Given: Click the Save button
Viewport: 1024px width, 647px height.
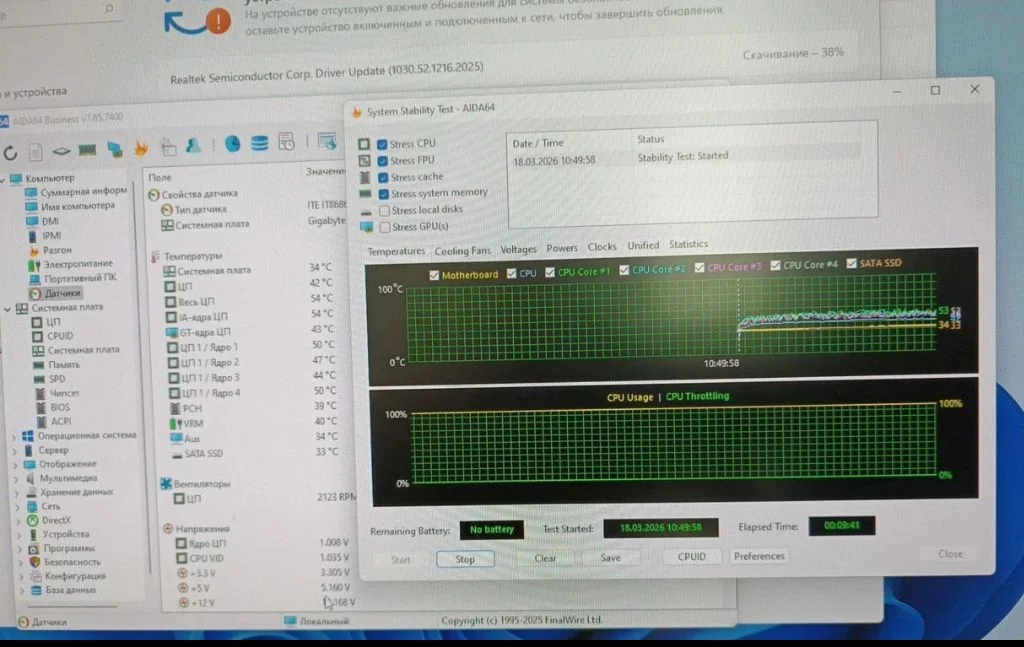Looking at the screenshot, I should tap(611, 558).
